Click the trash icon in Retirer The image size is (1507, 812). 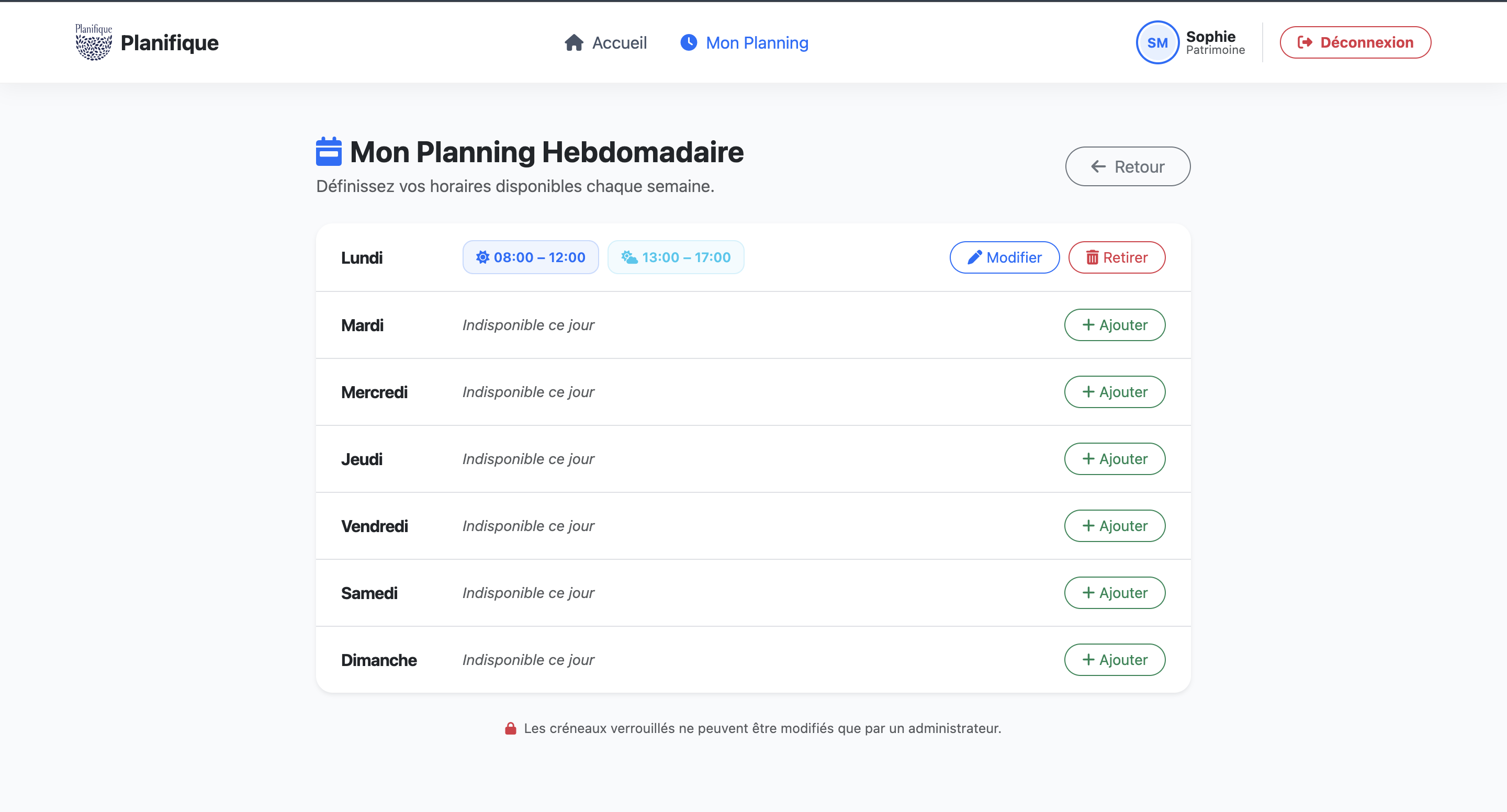pyautogui.click(x=1092, y=257)
